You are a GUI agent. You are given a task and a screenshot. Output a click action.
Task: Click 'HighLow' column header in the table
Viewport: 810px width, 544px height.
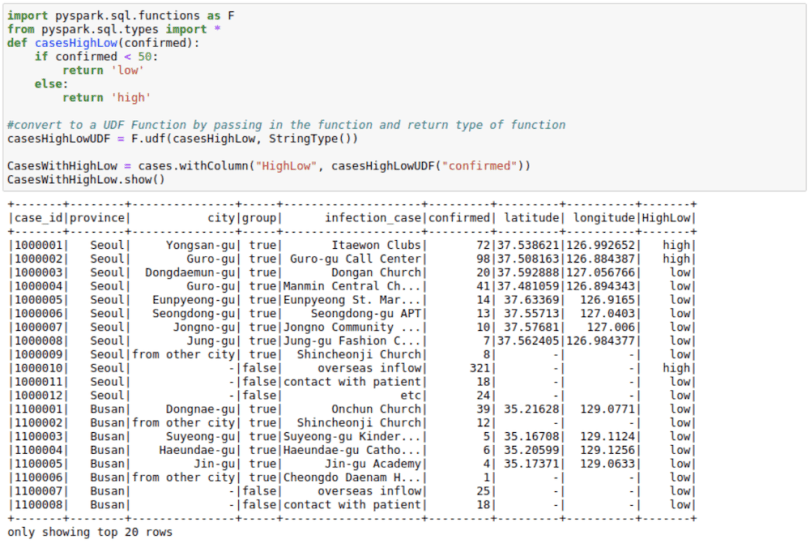coord(666,218)
